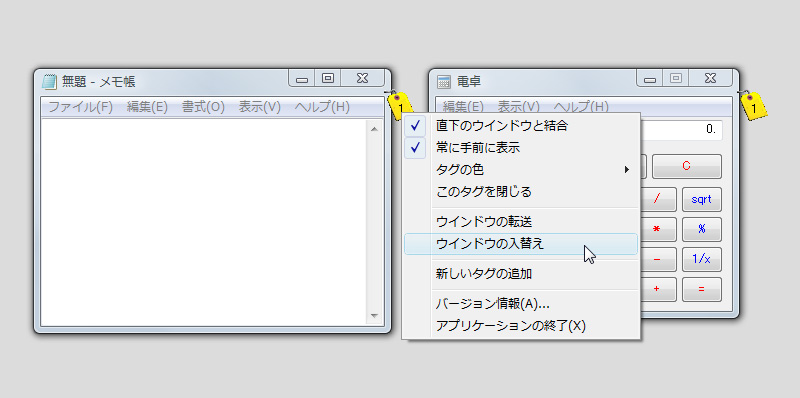
Task: Close the Notepad window
Action: coord(362,79)
